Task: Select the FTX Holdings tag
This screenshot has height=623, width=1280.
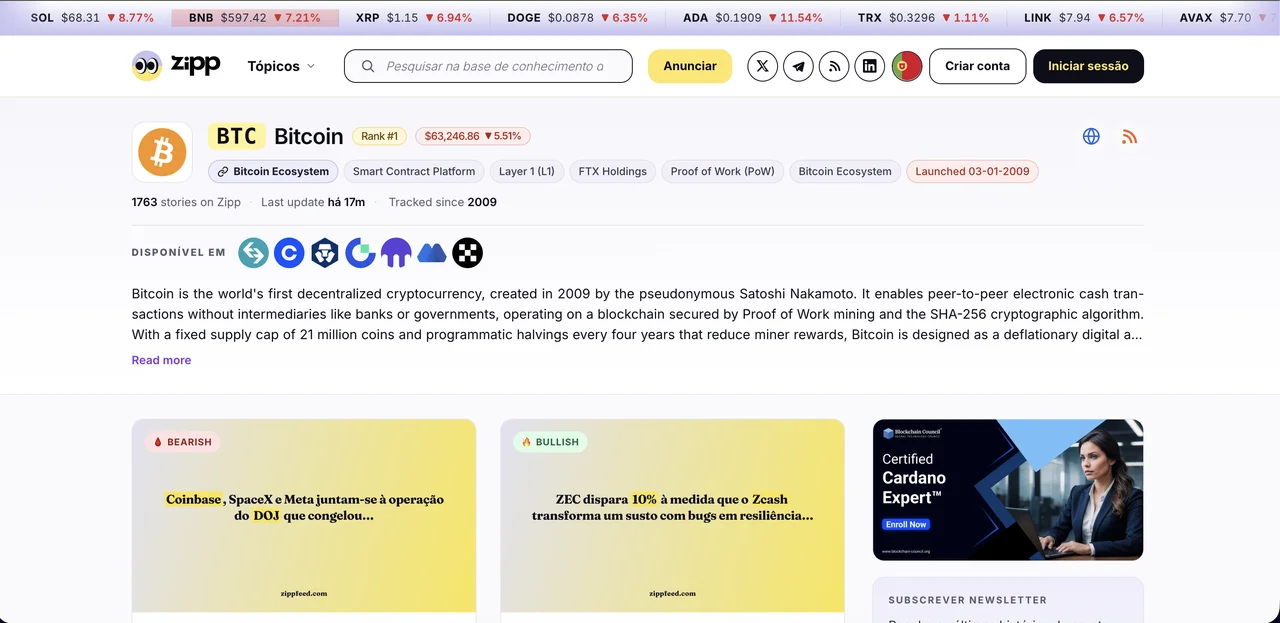Action: point(613,171)
